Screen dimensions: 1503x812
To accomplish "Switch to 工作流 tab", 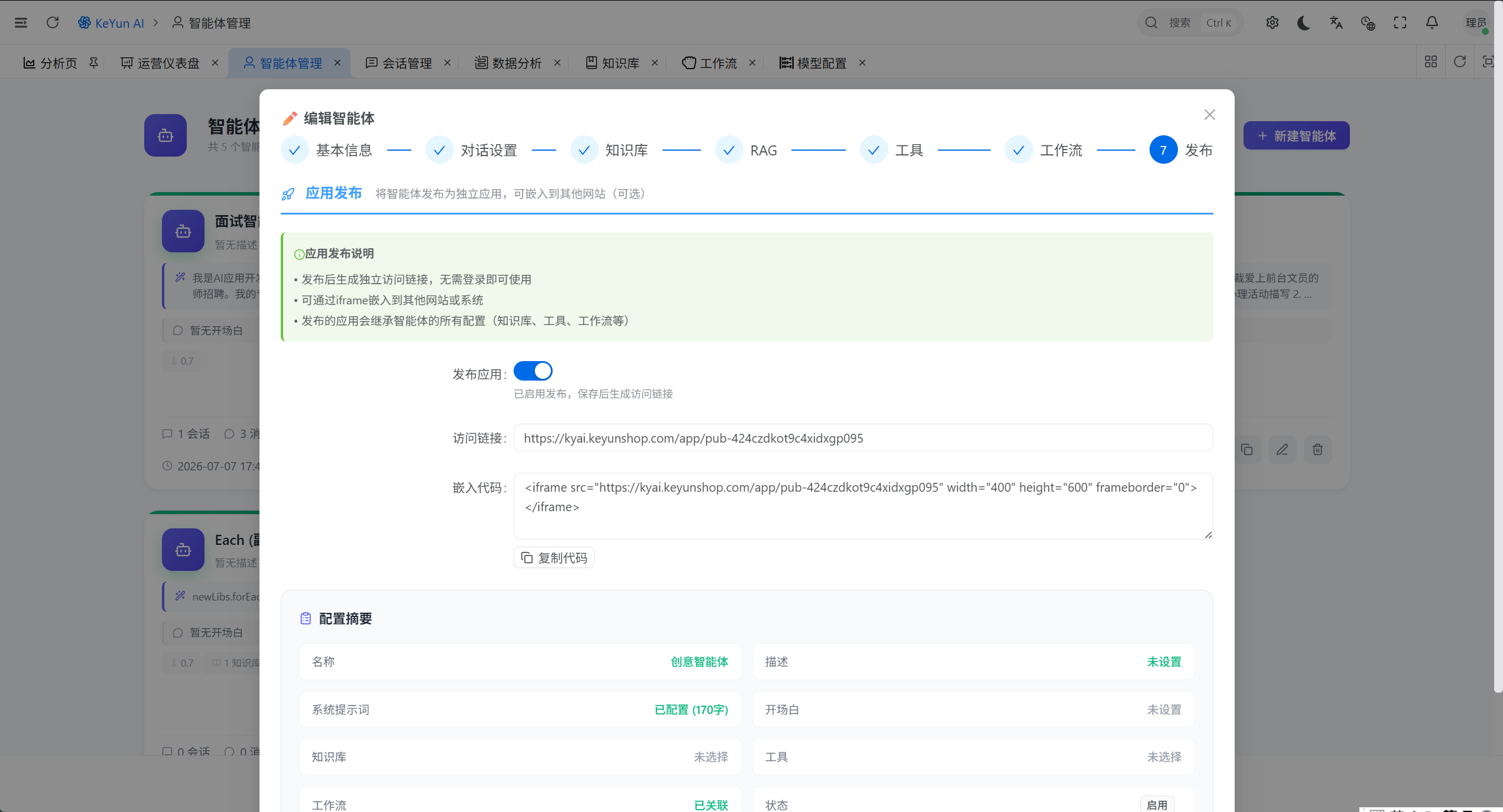I will [709, 63].
